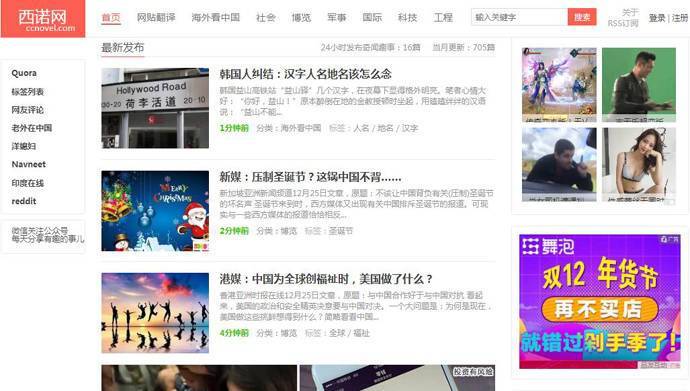Open 标签列表 in the sidebar
This screenshot has height=391, width=690.
[x=28, y=91]
